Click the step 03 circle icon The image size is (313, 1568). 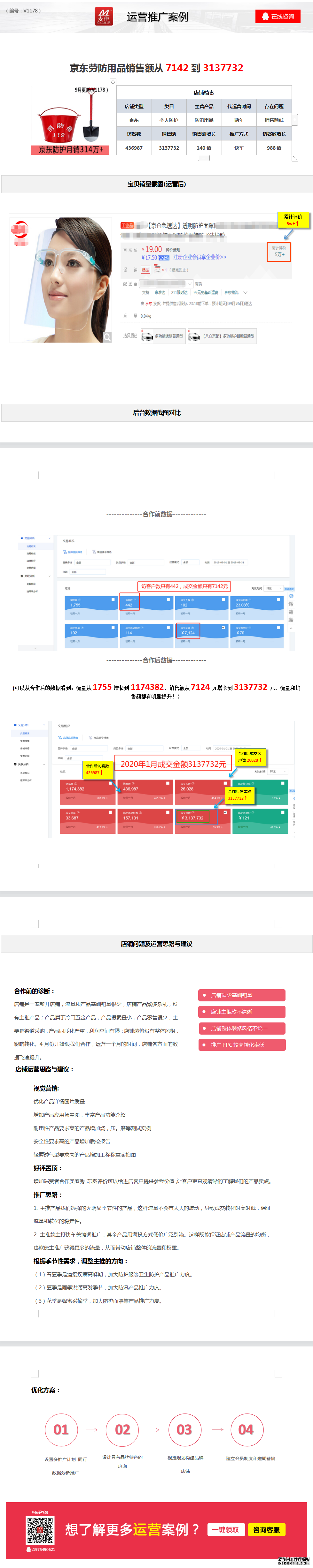184,1430
